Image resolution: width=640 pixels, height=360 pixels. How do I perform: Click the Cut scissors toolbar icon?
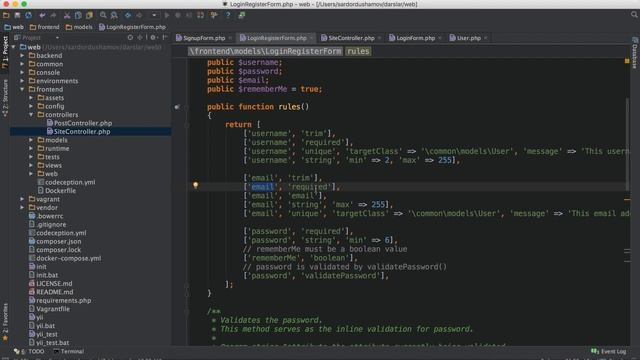(67, 16)
